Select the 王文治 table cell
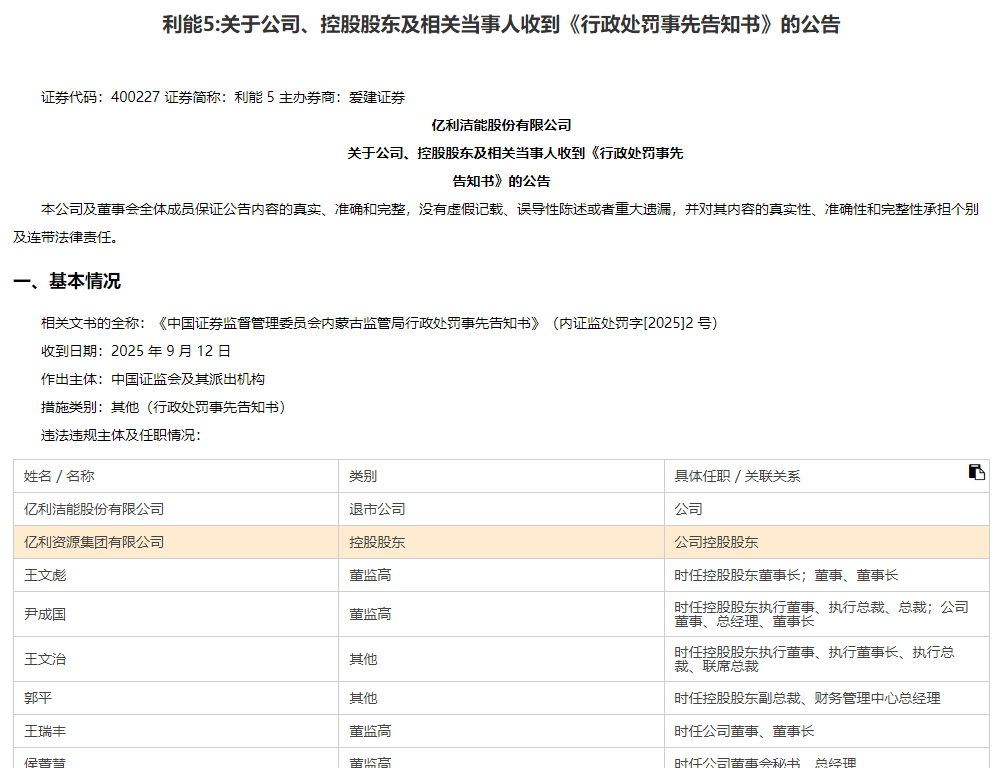Viewport: 1003px width, 768px height. point(45,659)
